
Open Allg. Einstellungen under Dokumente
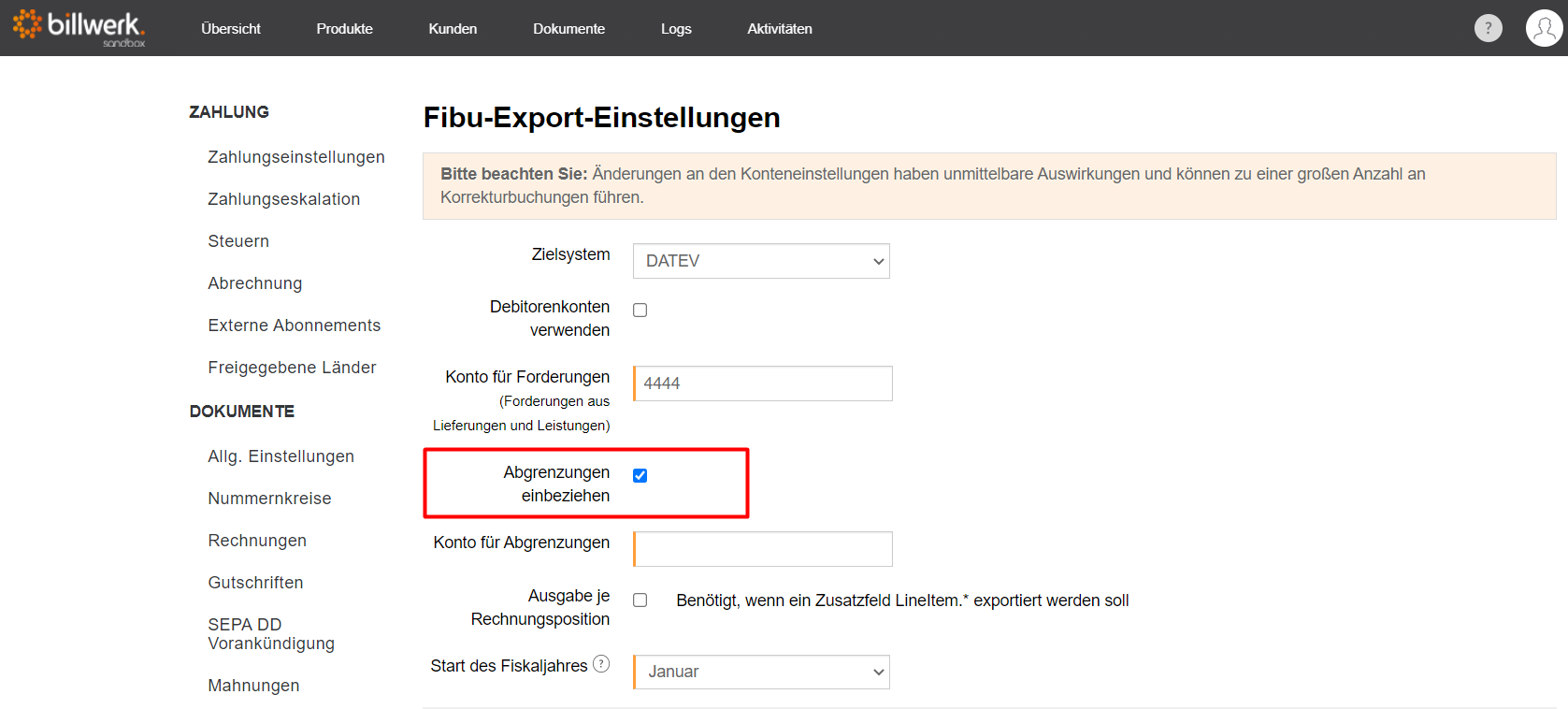pyautogui.click(x=281, y=456)
